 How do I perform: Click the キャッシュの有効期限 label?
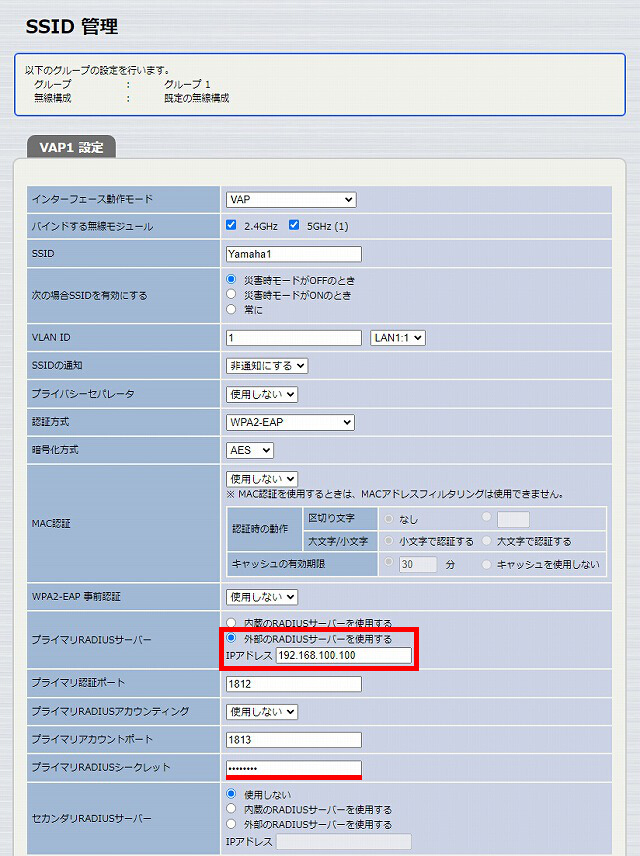click(x=278, y=564)
